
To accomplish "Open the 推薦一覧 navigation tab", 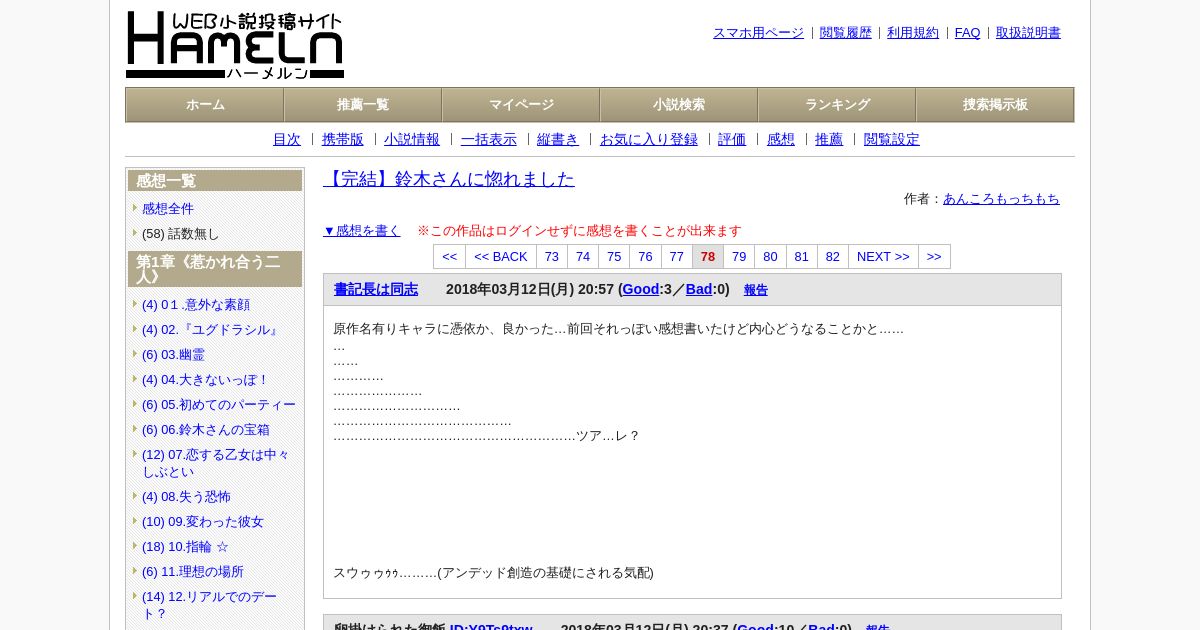I will [363, 105].
